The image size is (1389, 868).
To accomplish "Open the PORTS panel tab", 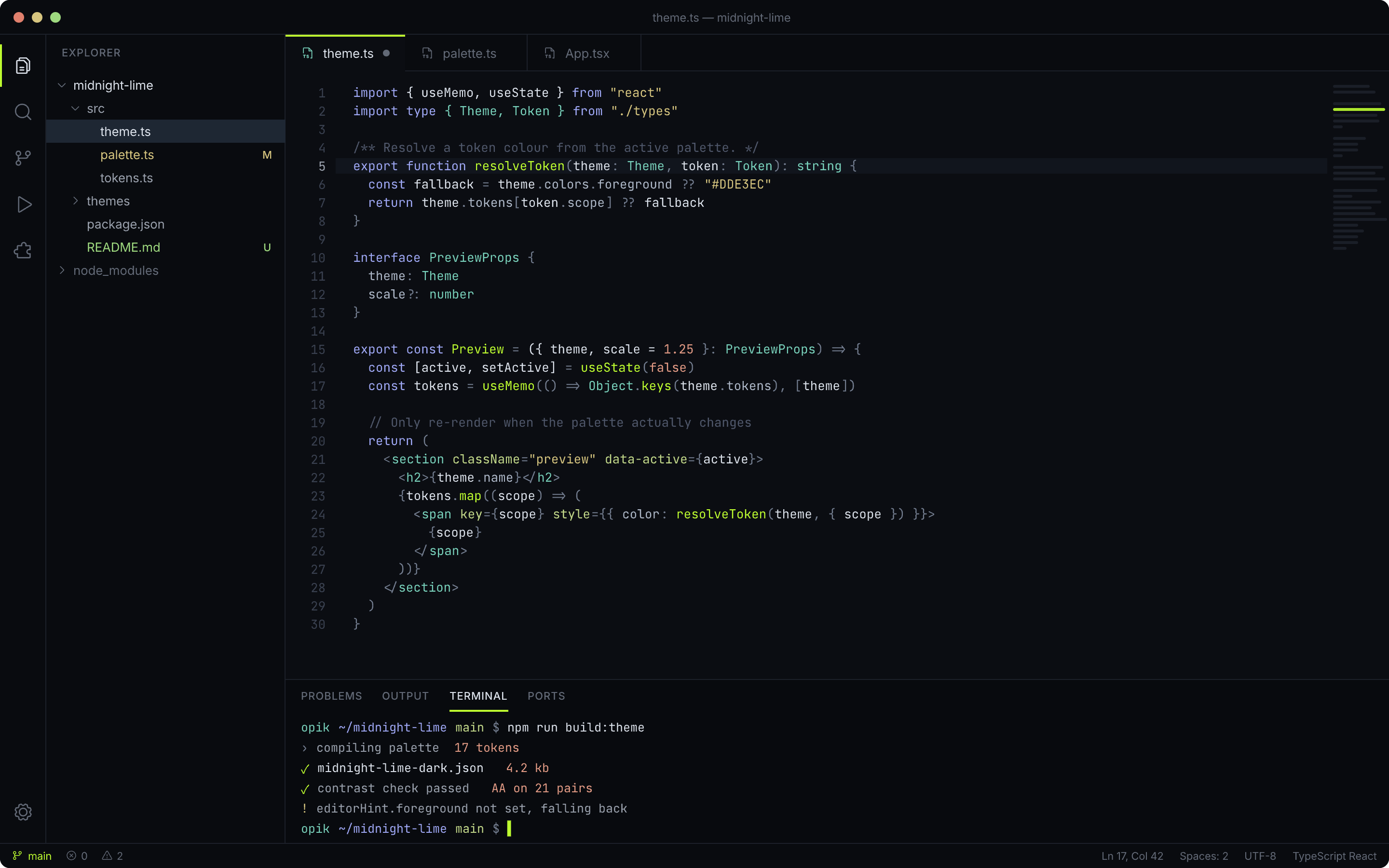I will click(x=546, y=696).
